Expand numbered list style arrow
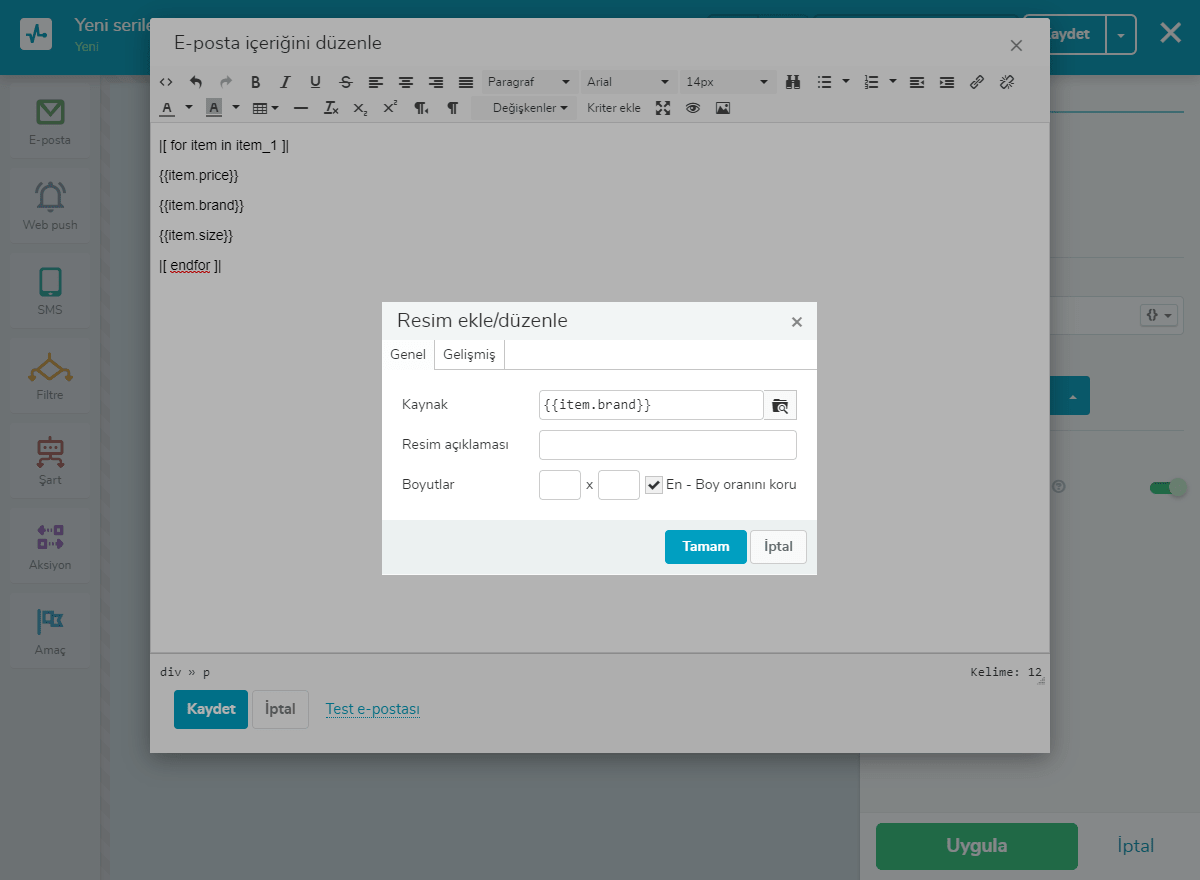The width and height of the screenshot is (1200, 880). coord(893,81)
